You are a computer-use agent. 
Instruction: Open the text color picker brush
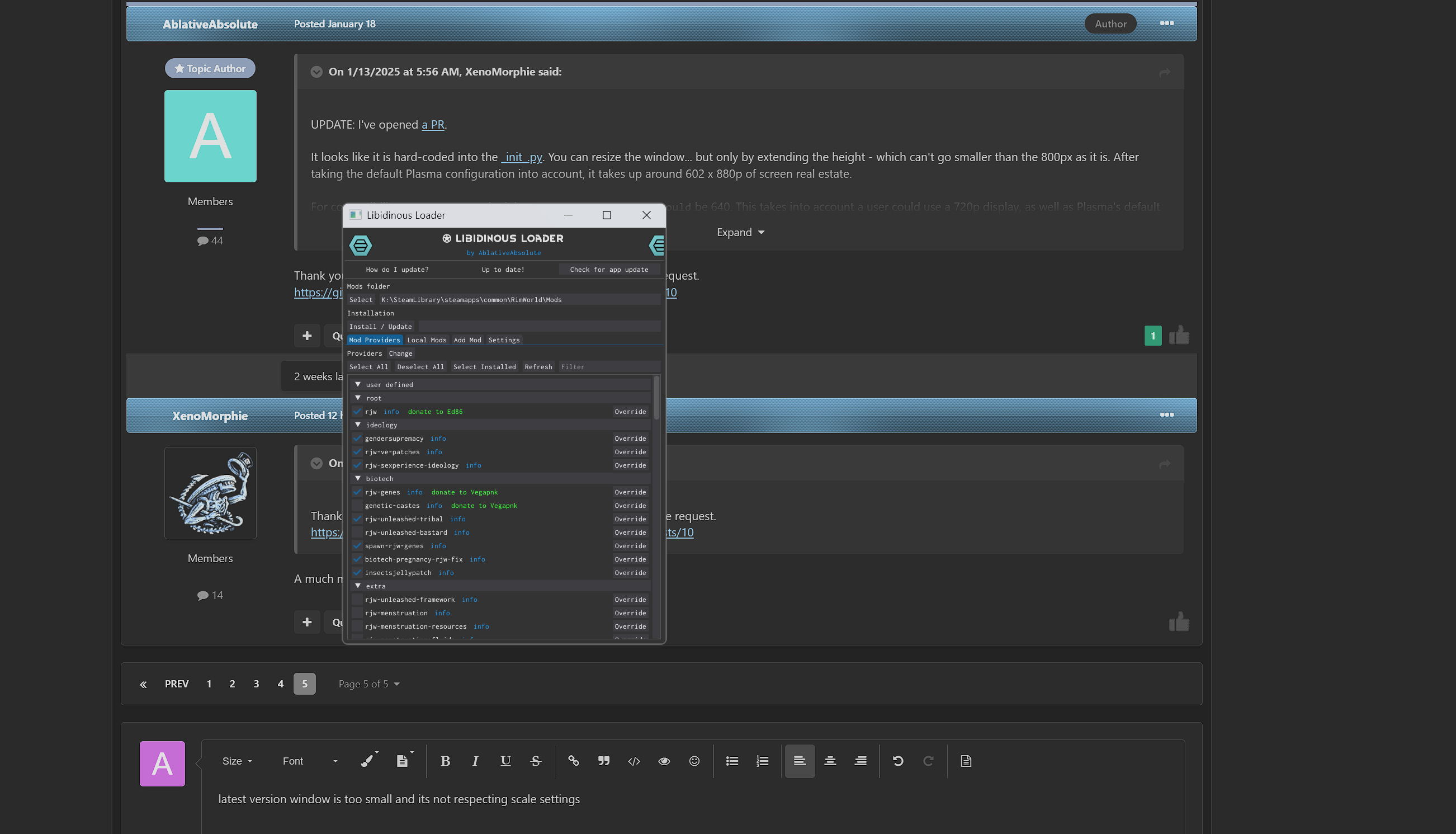point(367,761)
